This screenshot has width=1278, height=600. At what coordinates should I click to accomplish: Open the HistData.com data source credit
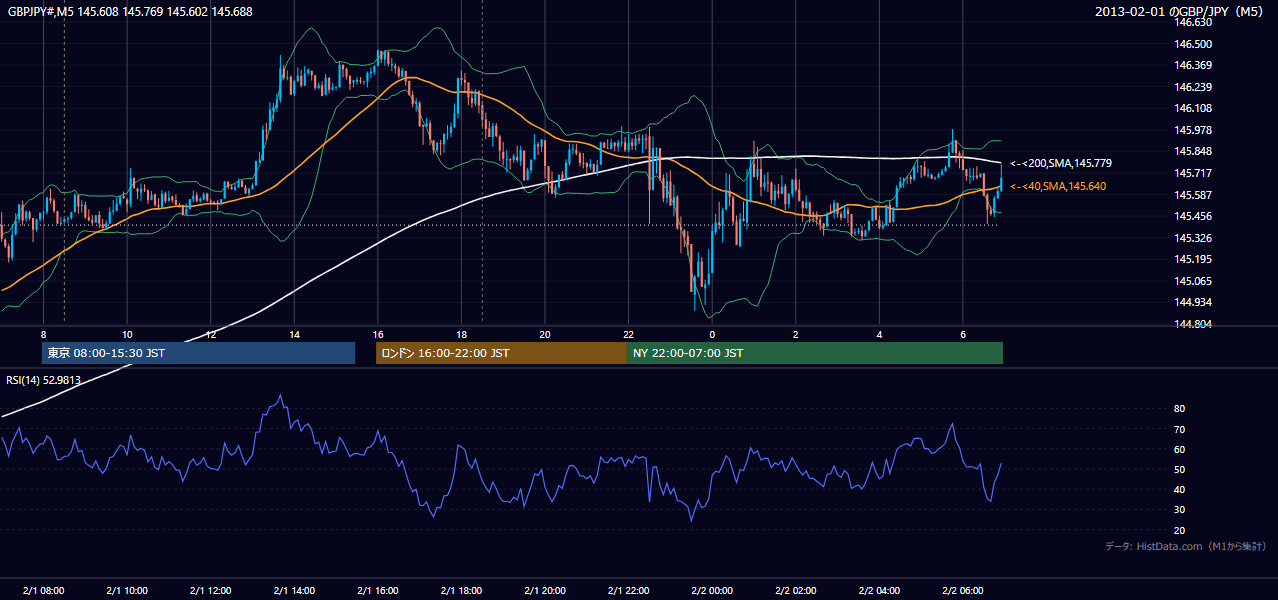coord(1186,546)
